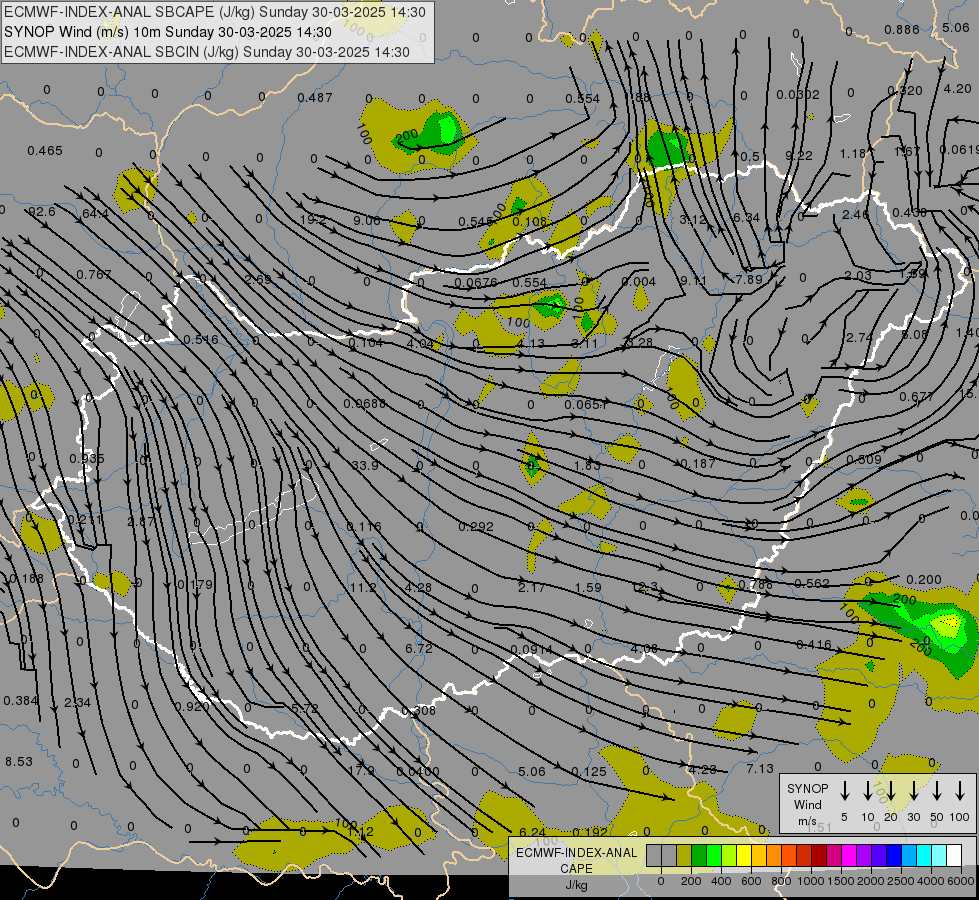The width and height of the screenshot is (979, 900).
Task: Pick the white swatch ending the CAPE scale
Action: 954,856
